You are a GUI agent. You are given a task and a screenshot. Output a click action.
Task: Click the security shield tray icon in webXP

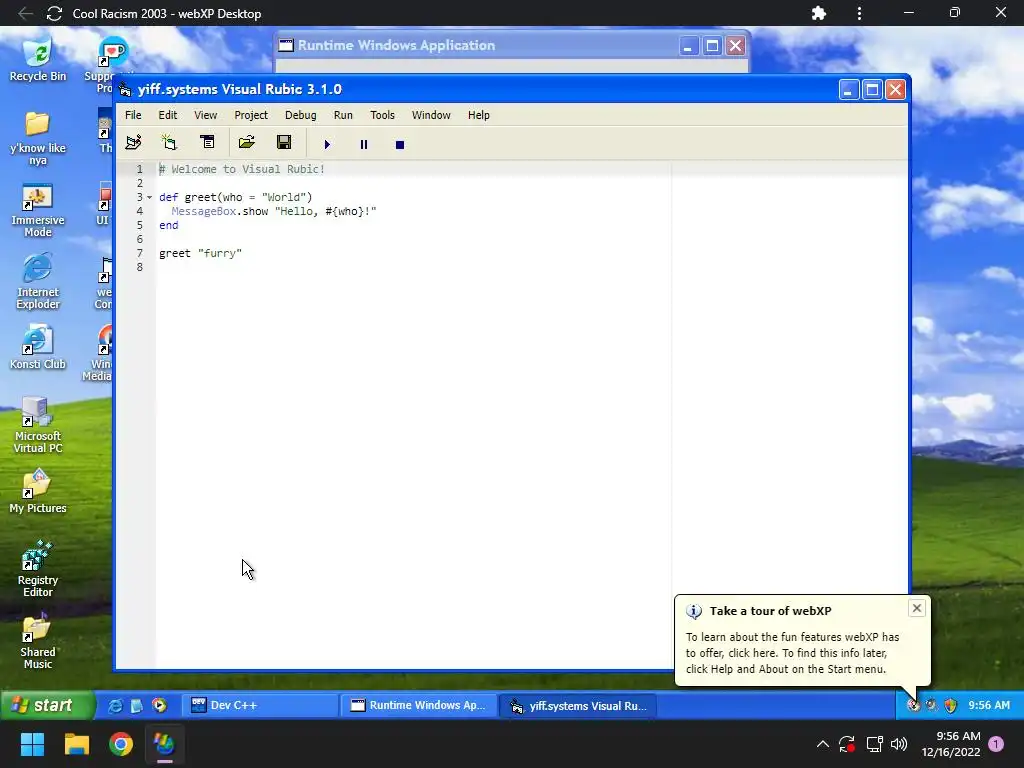point(951,705)
